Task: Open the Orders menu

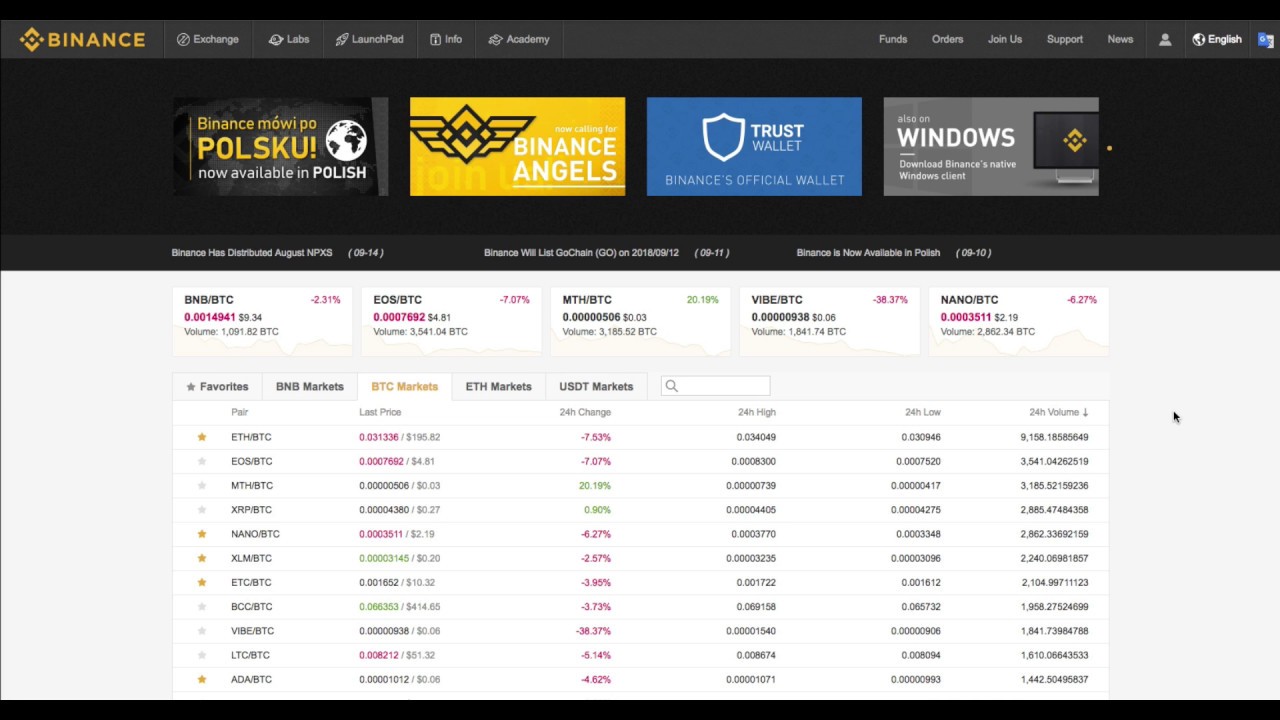Action: pos(948,40)
